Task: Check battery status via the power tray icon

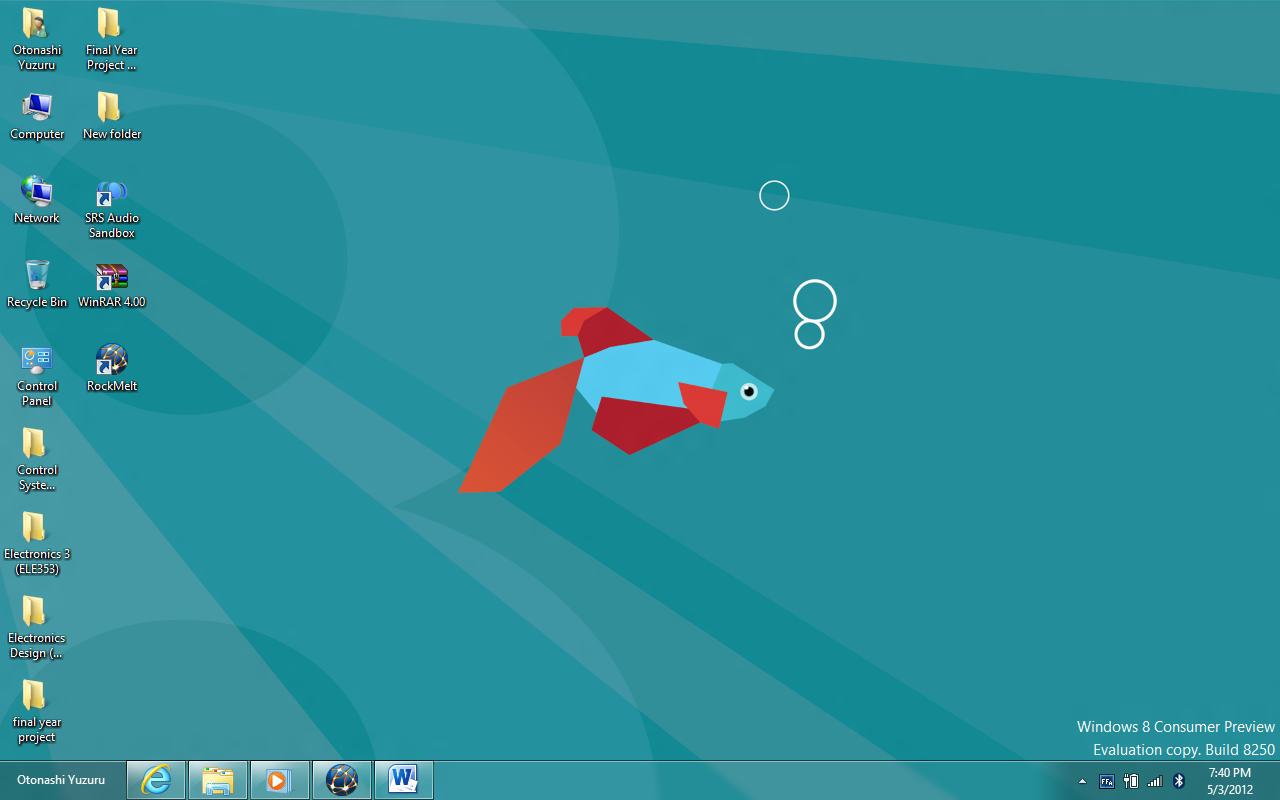Action: (x=1131, y=781)
